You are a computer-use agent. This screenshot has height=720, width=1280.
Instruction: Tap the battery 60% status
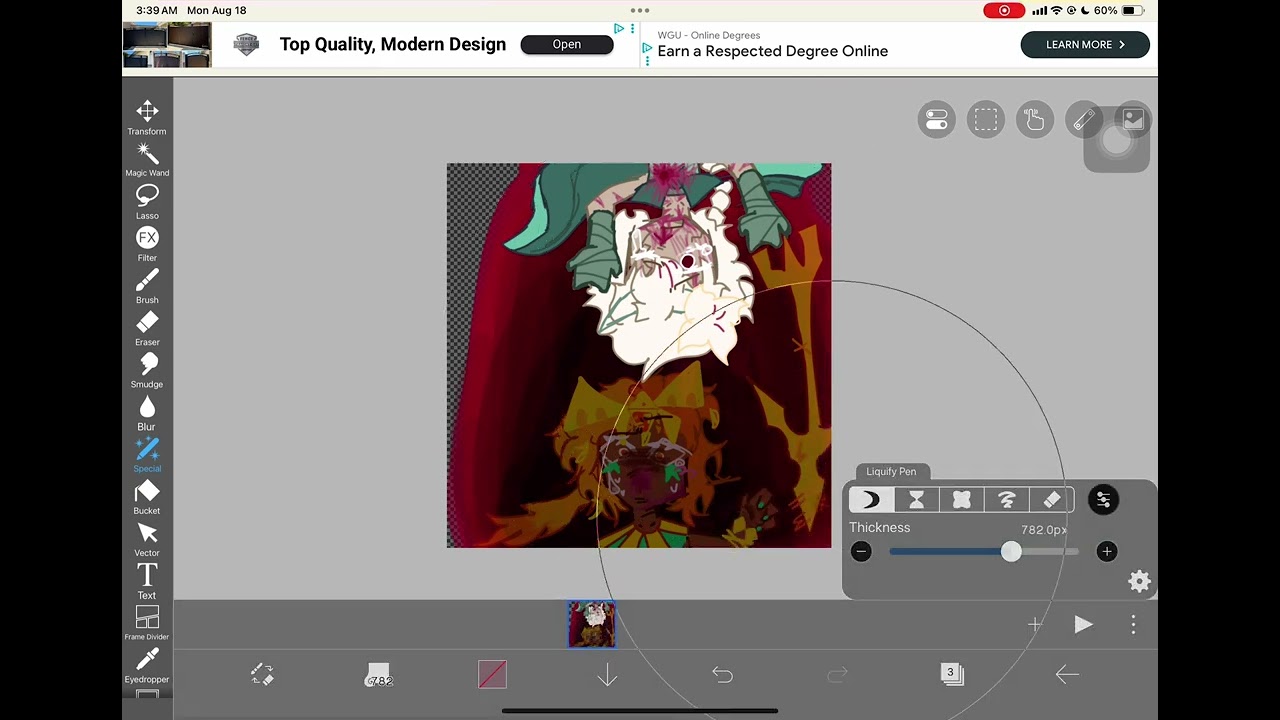click(1118, 11)
